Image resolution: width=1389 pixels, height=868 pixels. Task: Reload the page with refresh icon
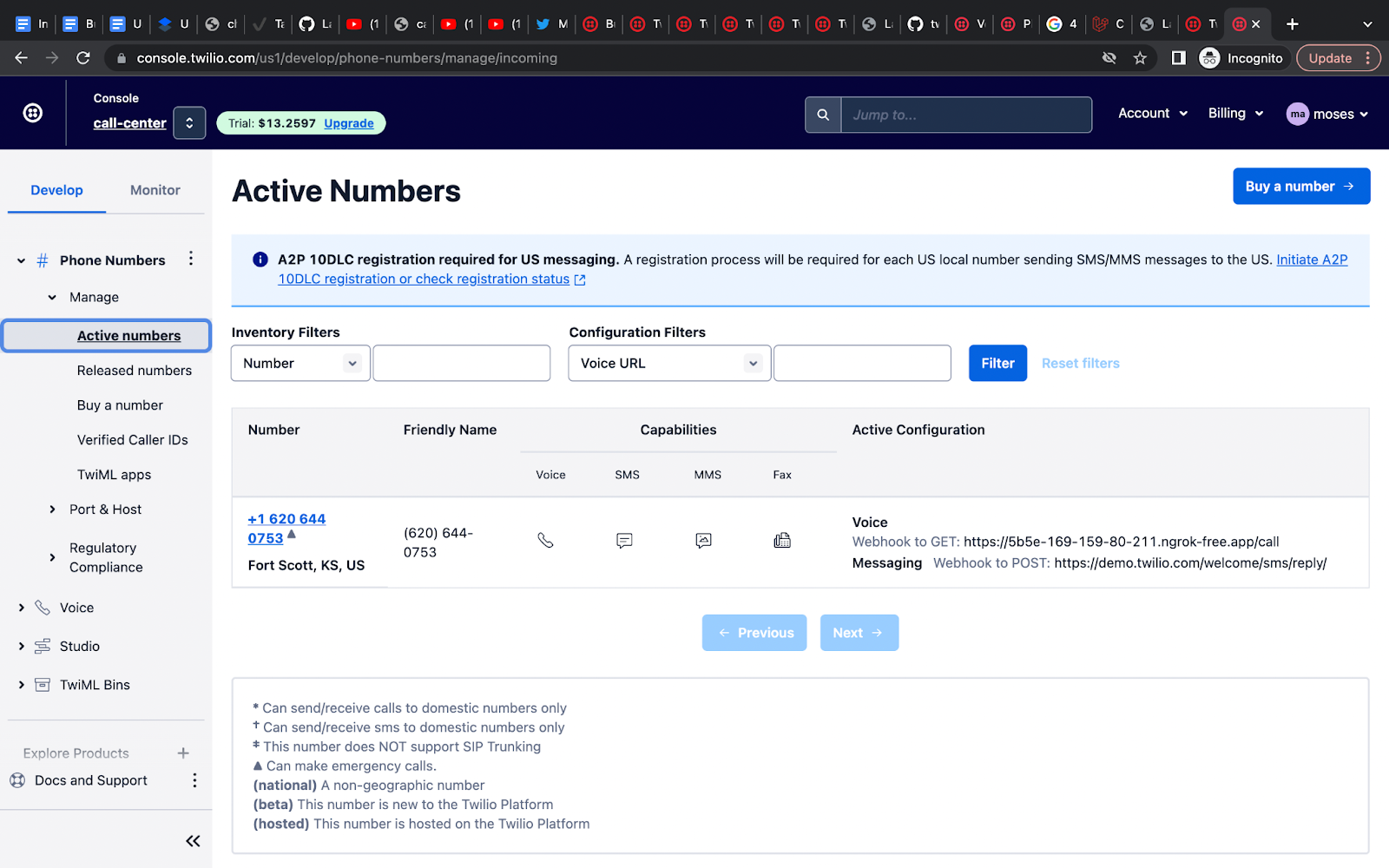(x=83, y=58)
